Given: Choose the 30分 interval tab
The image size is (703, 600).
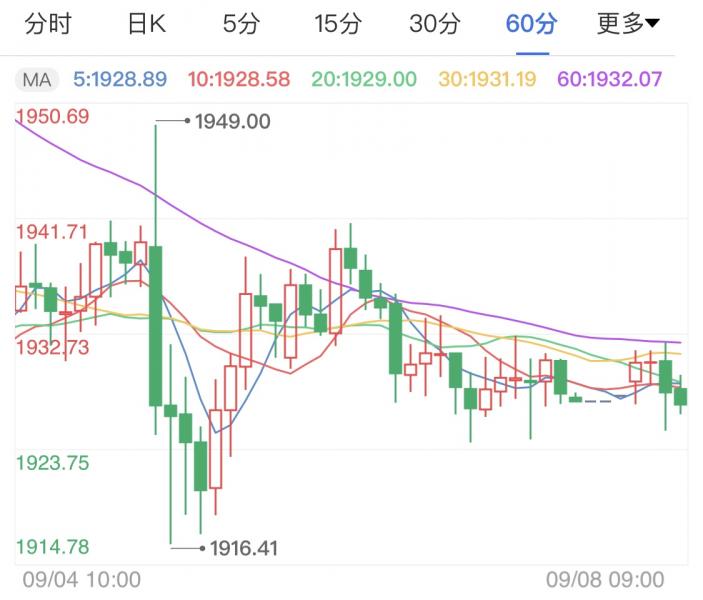Looking at the screenshot, I should point(434,24).
